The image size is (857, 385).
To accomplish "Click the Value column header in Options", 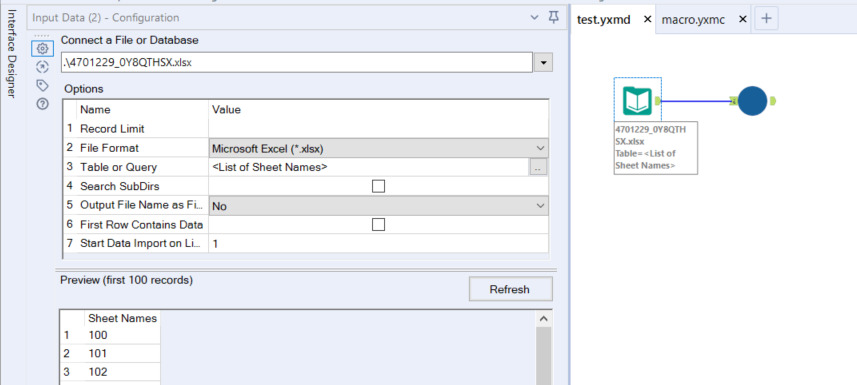I will pos(226,109).
